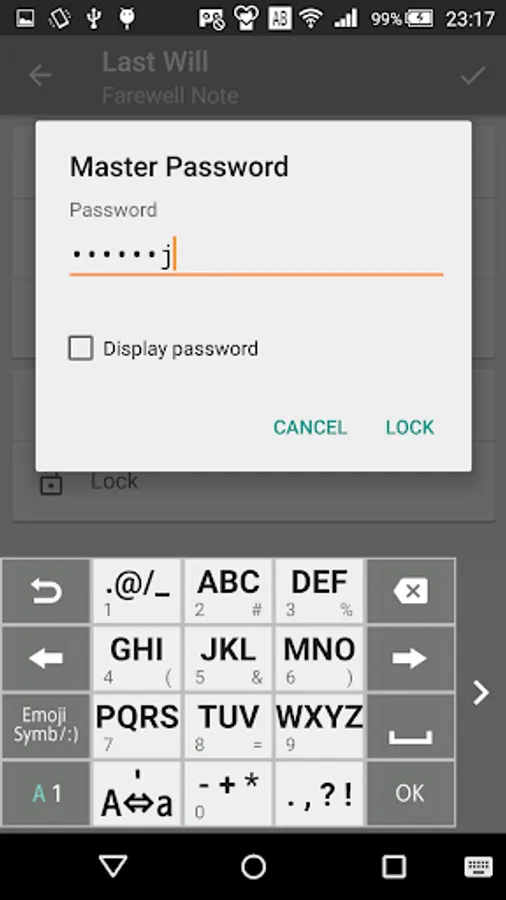Open keyboard switcher icon in navigation bar

coord(478,867)
